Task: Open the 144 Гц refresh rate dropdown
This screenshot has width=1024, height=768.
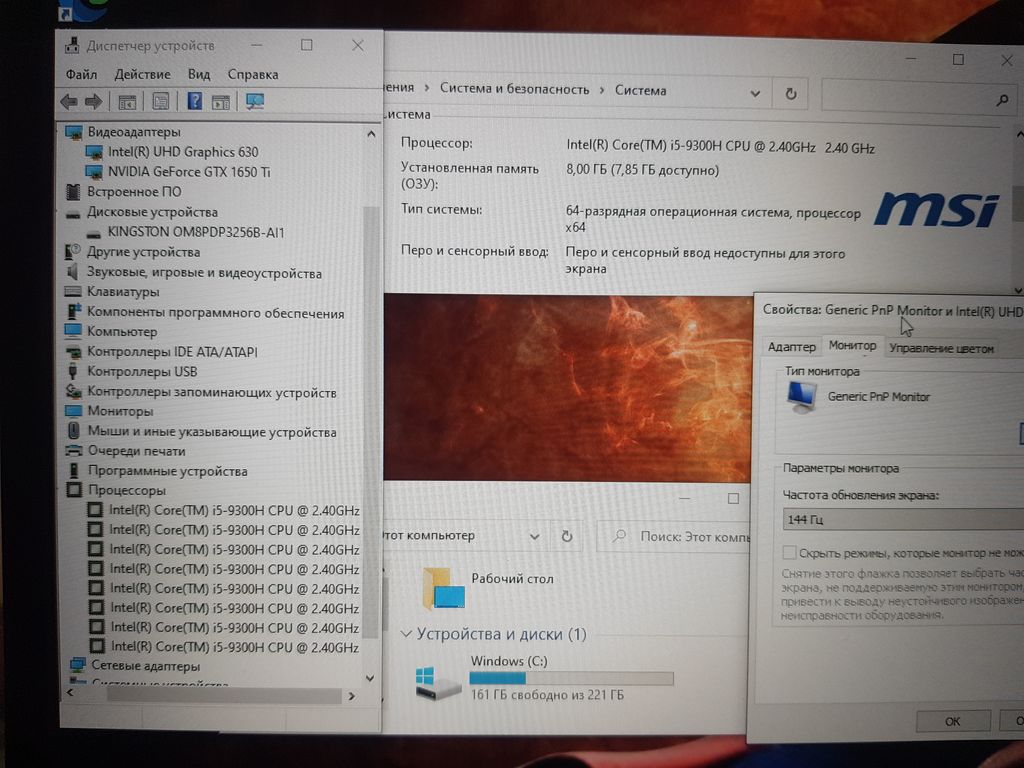Action: pyautogui.click(x=900, y=520)
